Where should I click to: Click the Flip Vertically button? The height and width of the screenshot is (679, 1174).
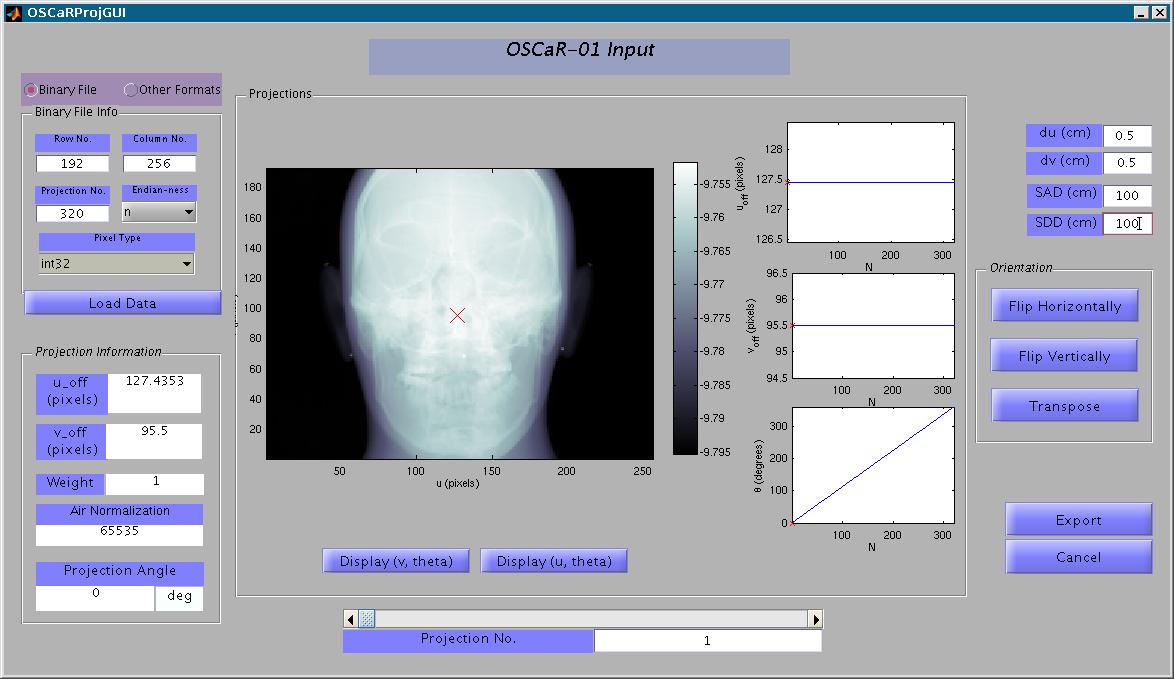pyautogui.click(x=1064, y=356)
